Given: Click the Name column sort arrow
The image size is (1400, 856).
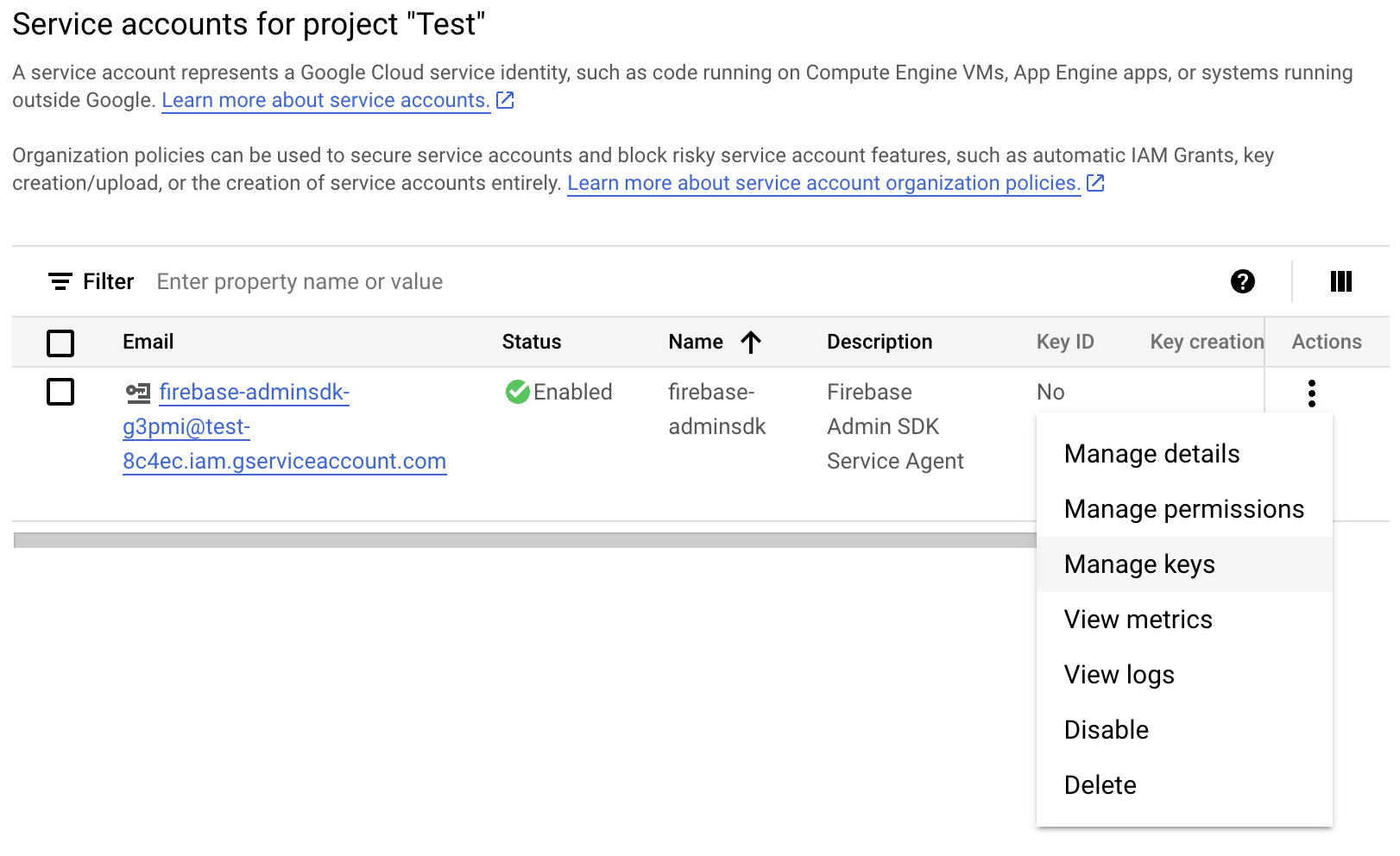Looking at the screenshot, I should point(751,343).
